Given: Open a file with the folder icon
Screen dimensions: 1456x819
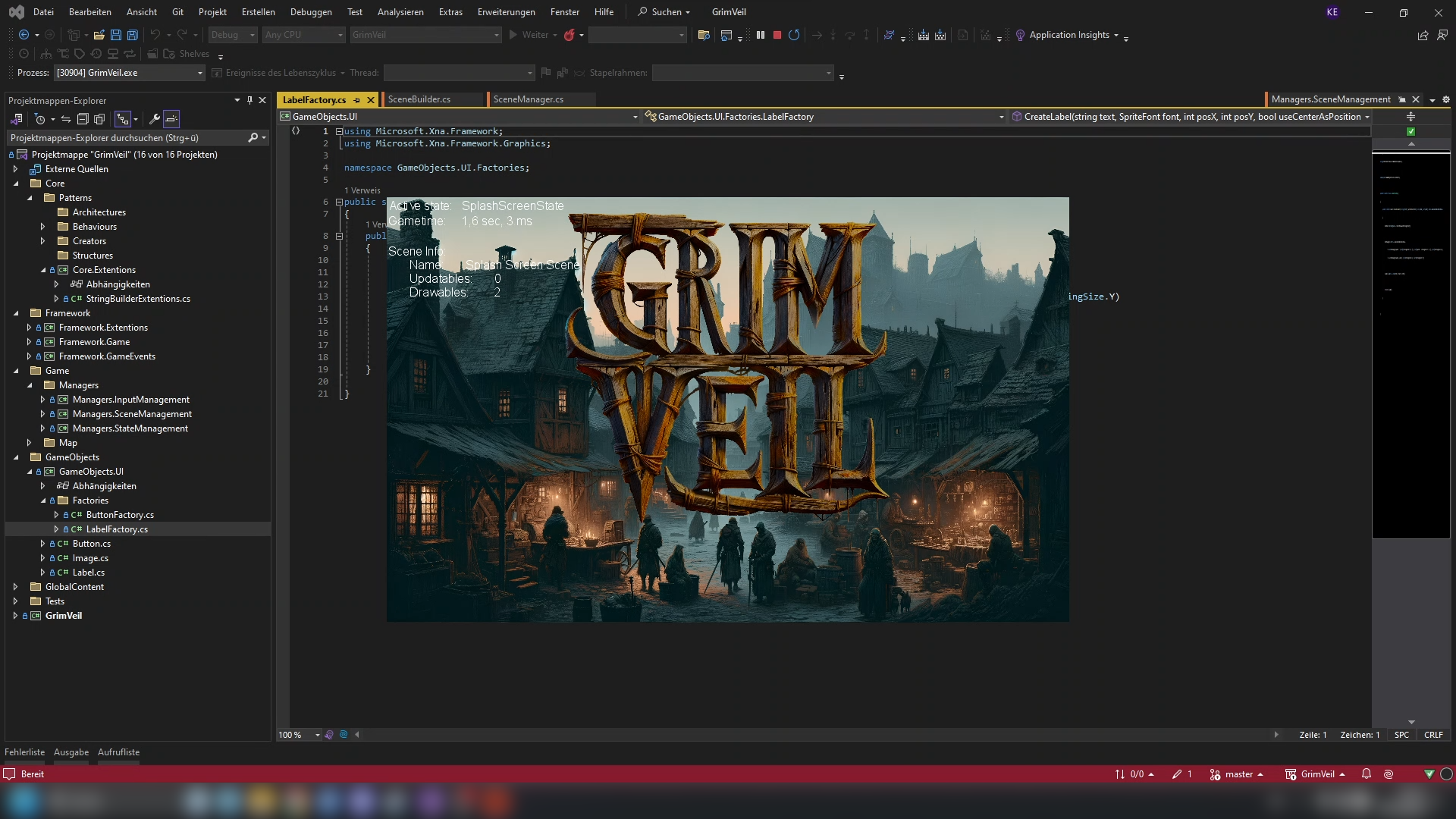Looking at the screenshot, I should tap(99, 35).
